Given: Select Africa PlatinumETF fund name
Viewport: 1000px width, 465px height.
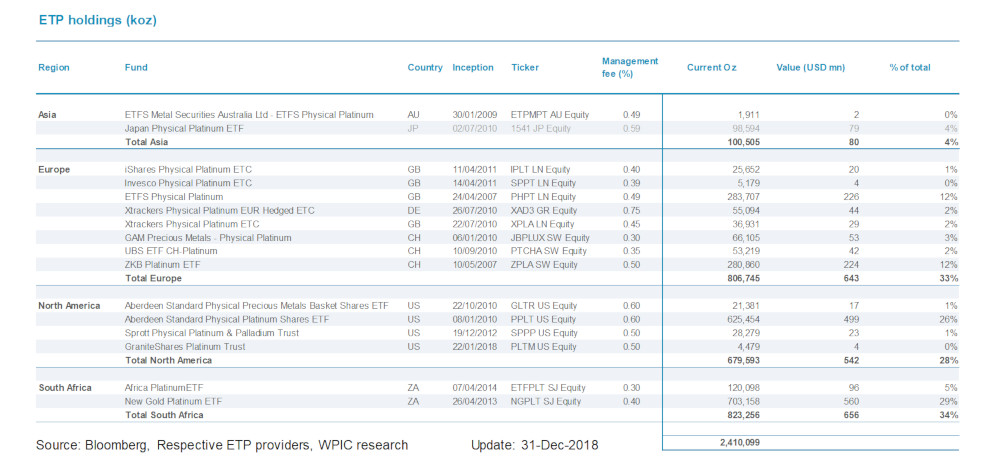Looking at the screenshot, I should 165,388.
